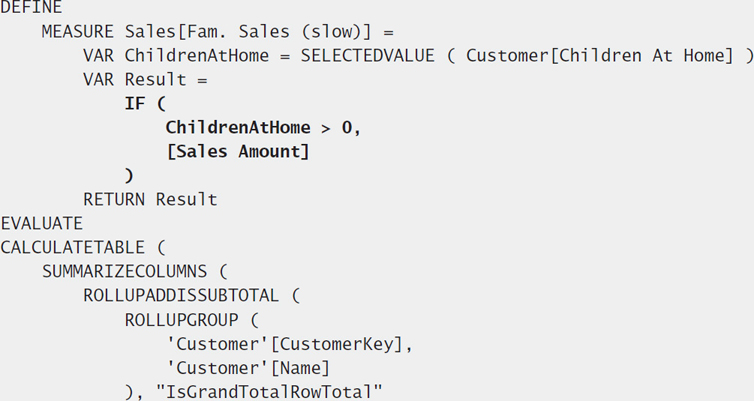Click Customer[Children At Home] column reference
Screen dimensions: 754x401
click(x=600, y=56)
